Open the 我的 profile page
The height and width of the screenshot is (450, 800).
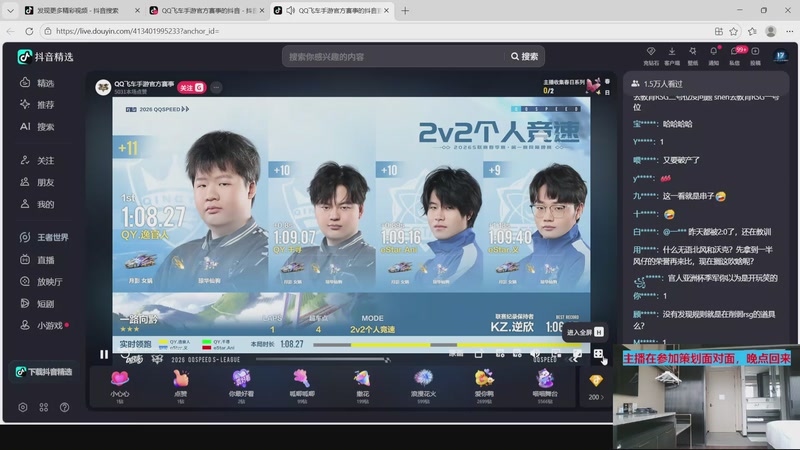(37, 204)
